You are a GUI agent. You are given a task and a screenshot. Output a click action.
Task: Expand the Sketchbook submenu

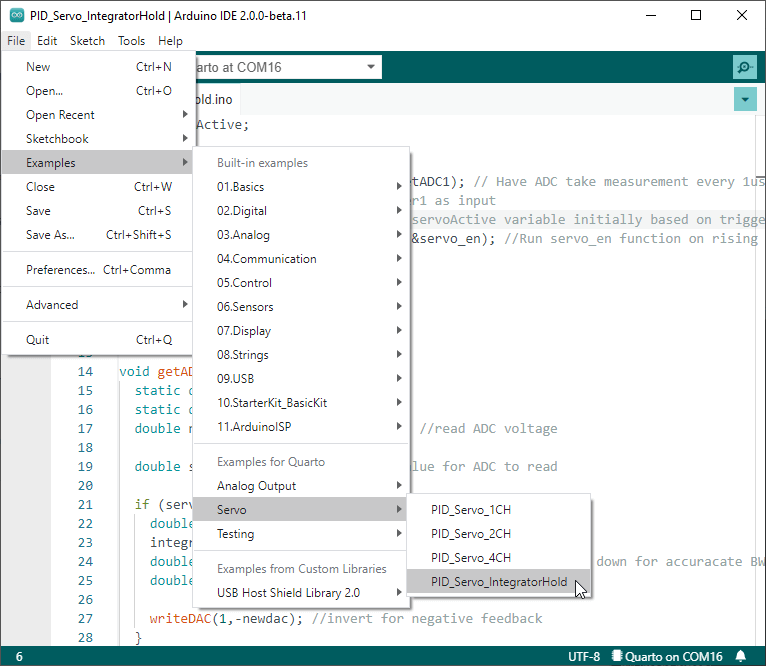pyautogui.click(x=98, y=138)
